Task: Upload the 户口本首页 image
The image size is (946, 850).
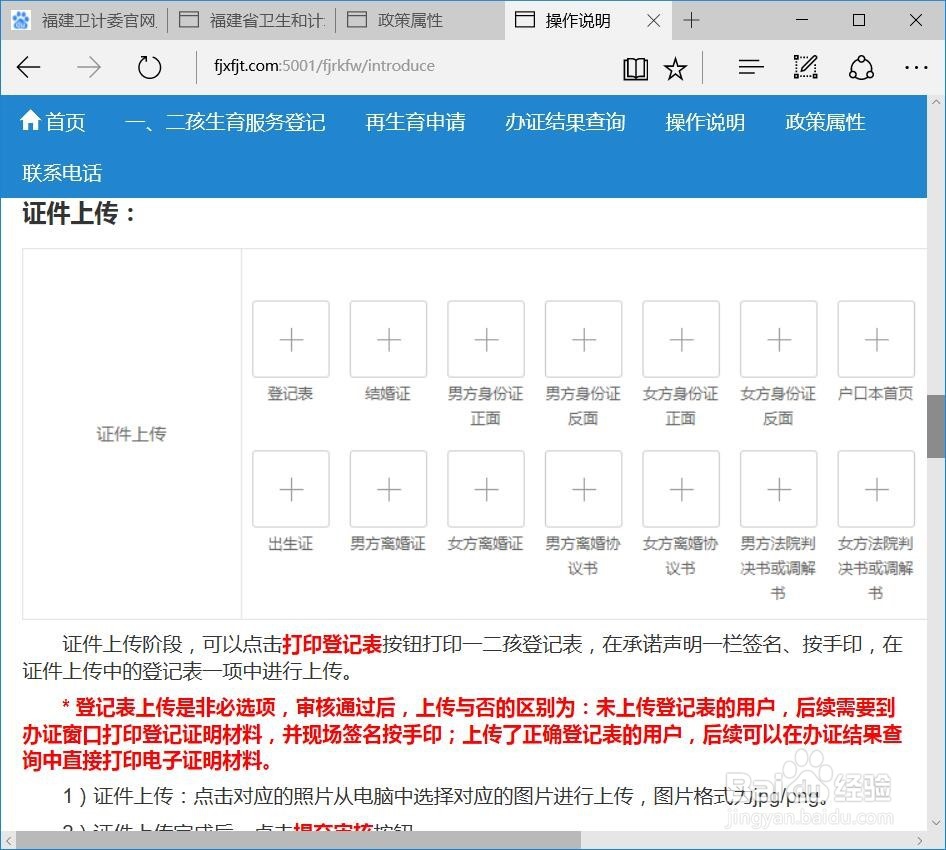Action: click(x=875, y=338)
